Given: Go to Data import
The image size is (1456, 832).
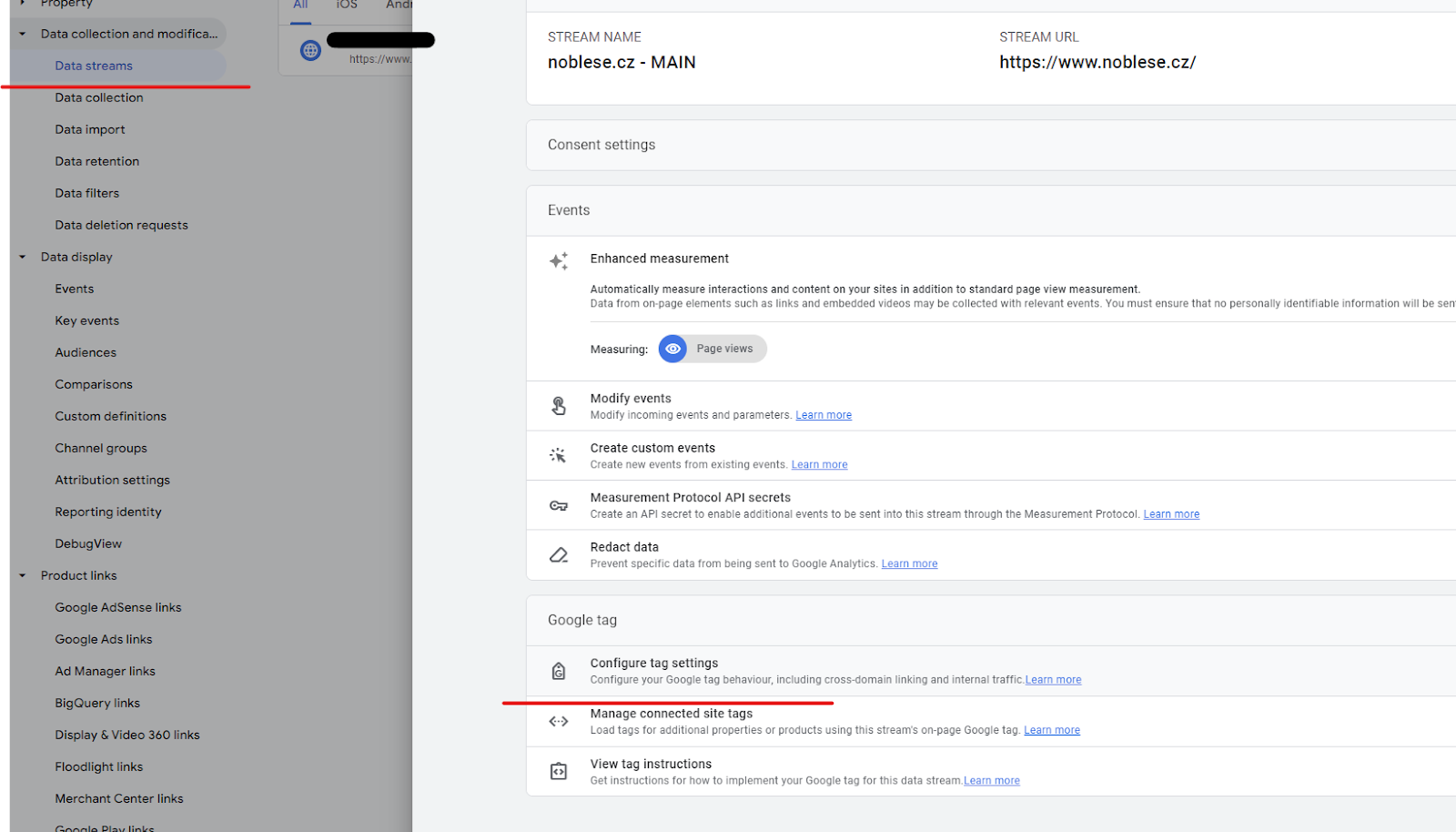Looking at the screenshot, I should point(90,129).
